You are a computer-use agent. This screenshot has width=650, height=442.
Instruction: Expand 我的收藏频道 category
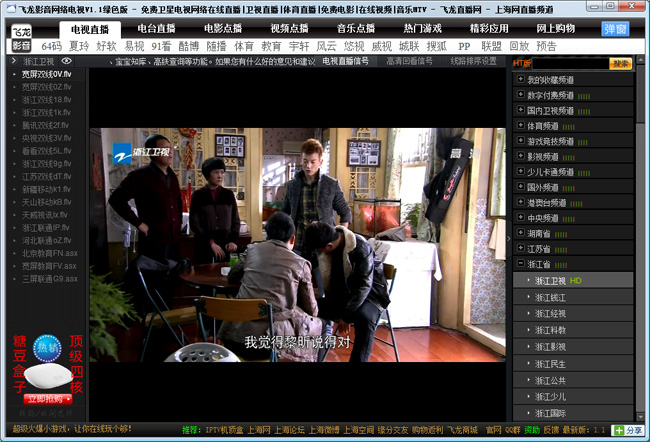(573, 80)
